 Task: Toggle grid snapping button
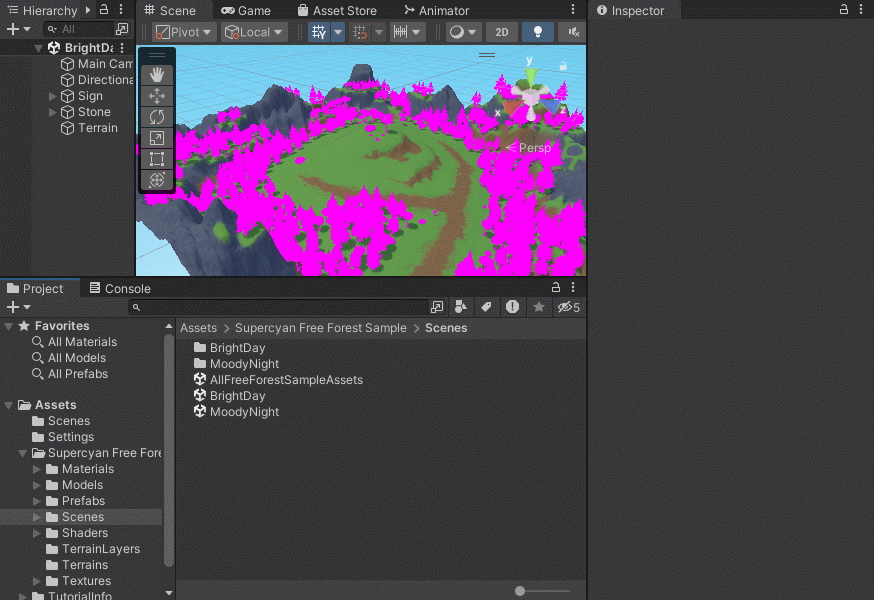pos(360,32)
